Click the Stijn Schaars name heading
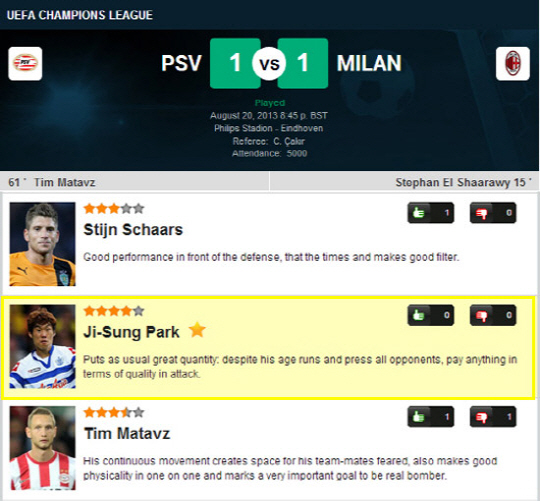The image size is (540, 501). point(133,230)
